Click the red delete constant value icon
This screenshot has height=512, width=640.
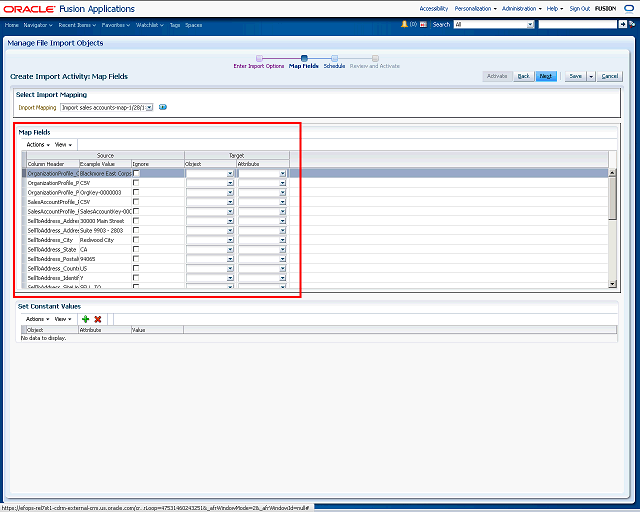point(98,319)
